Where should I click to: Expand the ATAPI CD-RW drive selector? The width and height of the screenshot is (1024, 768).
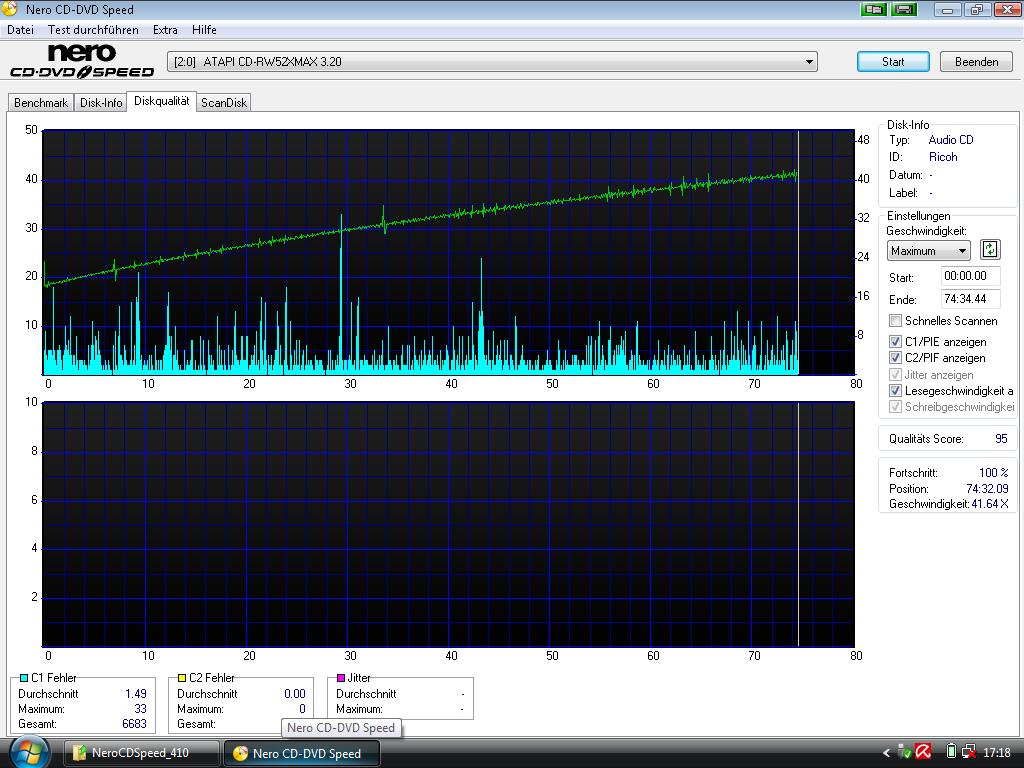(x=808, y=62)
